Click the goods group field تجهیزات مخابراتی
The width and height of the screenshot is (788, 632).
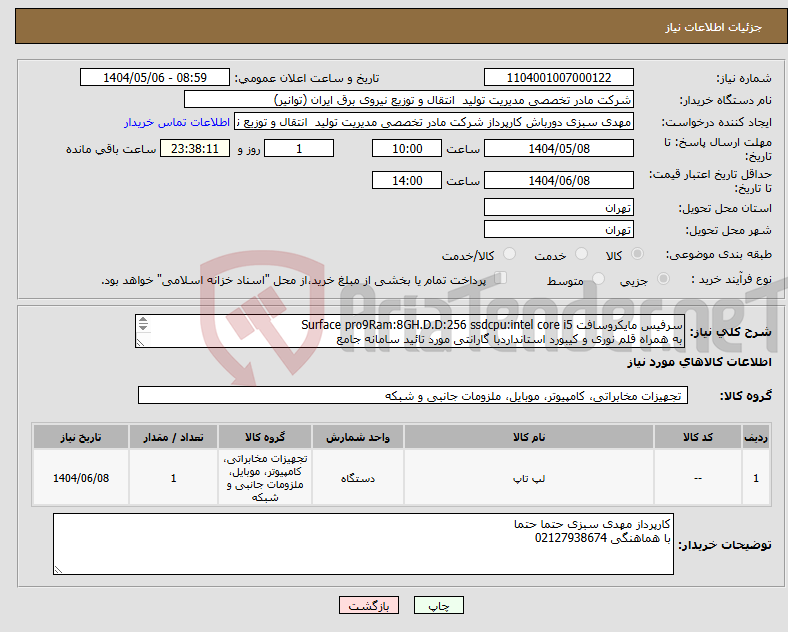413,395
